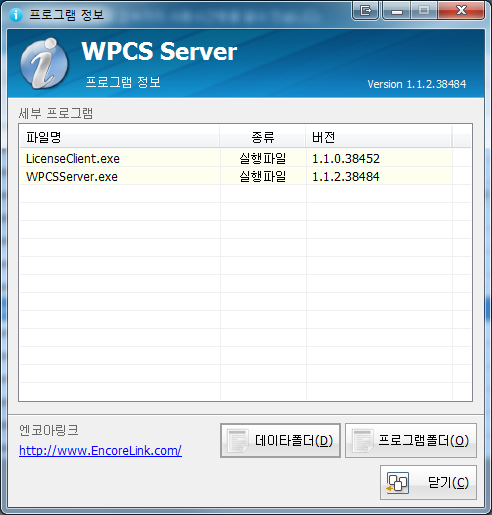Click version 1.1.0.38452 cell
The height and width of the screenshot is (515, 492).
click(x=346, y=159)
